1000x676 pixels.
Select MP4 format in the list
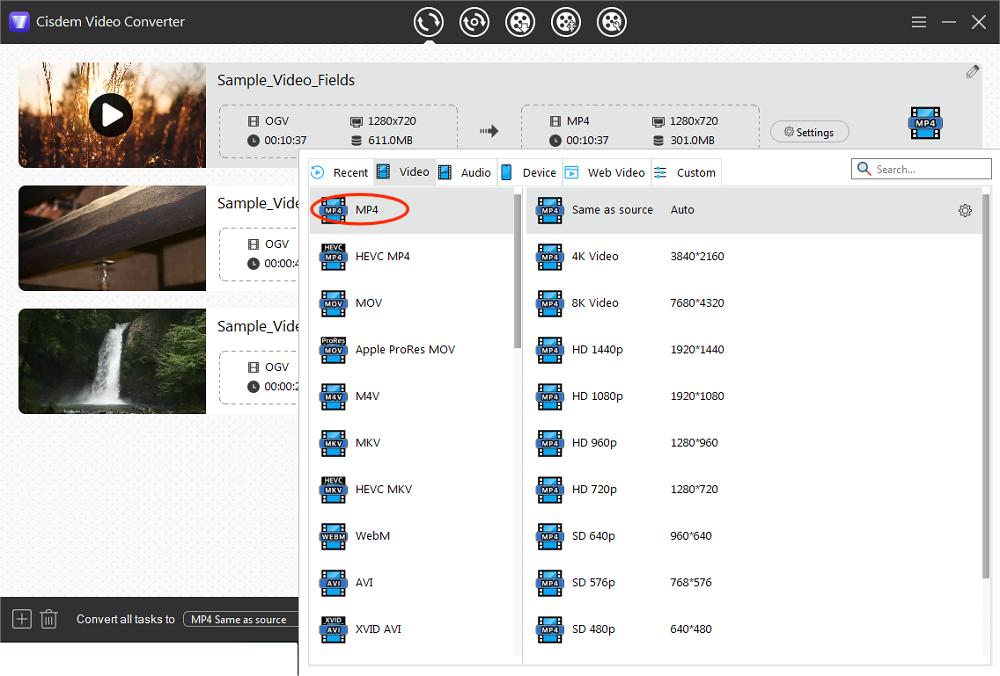411,210
